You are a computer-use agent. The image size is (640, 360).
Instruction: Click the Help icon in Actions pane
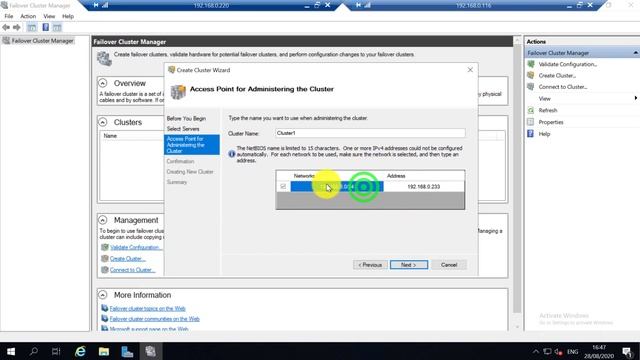(x=531, y=133)
